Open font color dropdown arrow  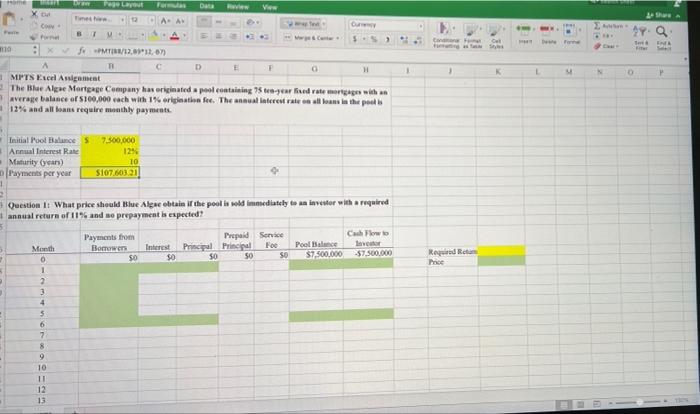tap(184, 37)
